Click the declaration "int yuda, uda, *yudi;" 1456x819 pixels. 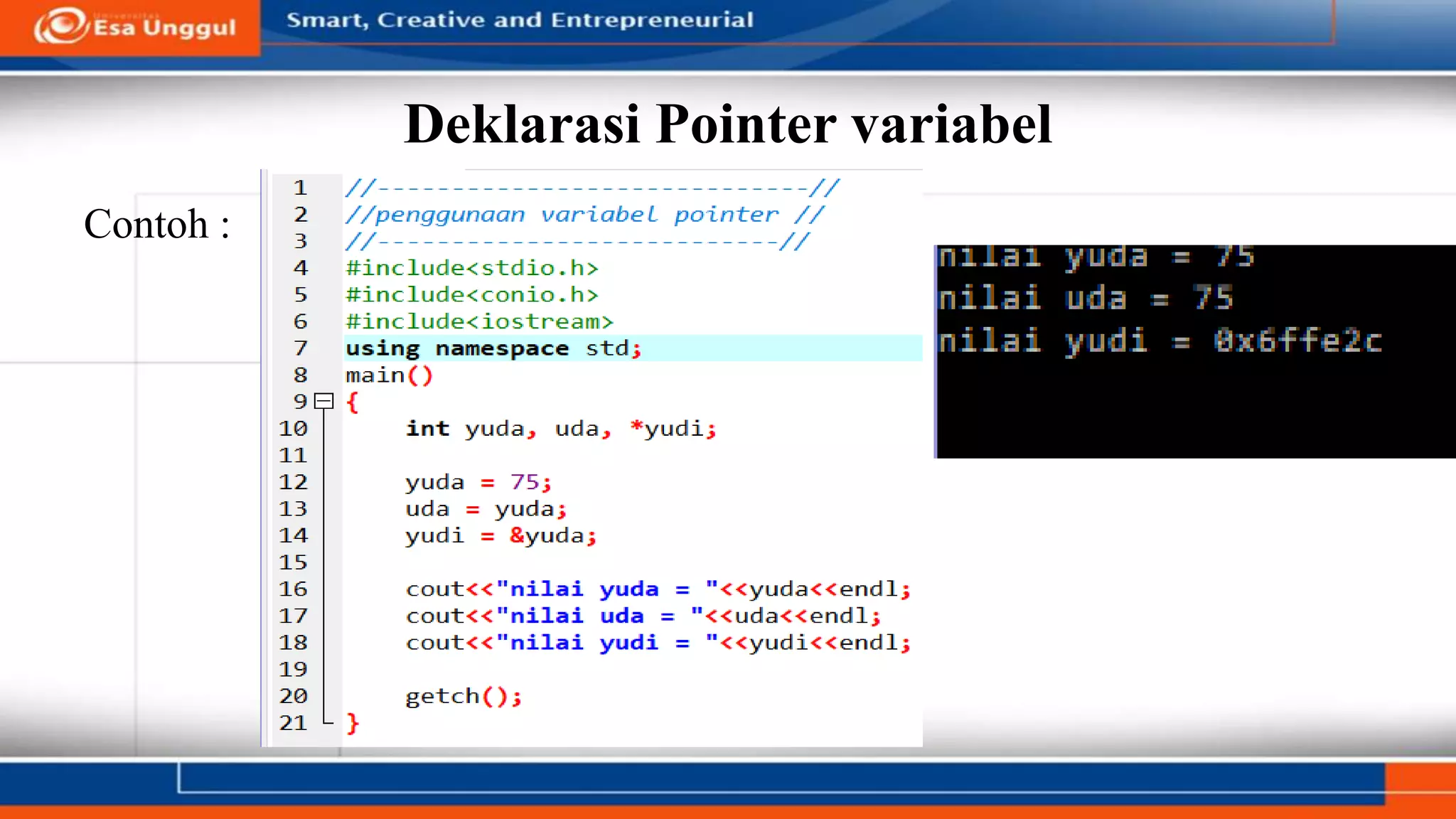coord(561,429)
